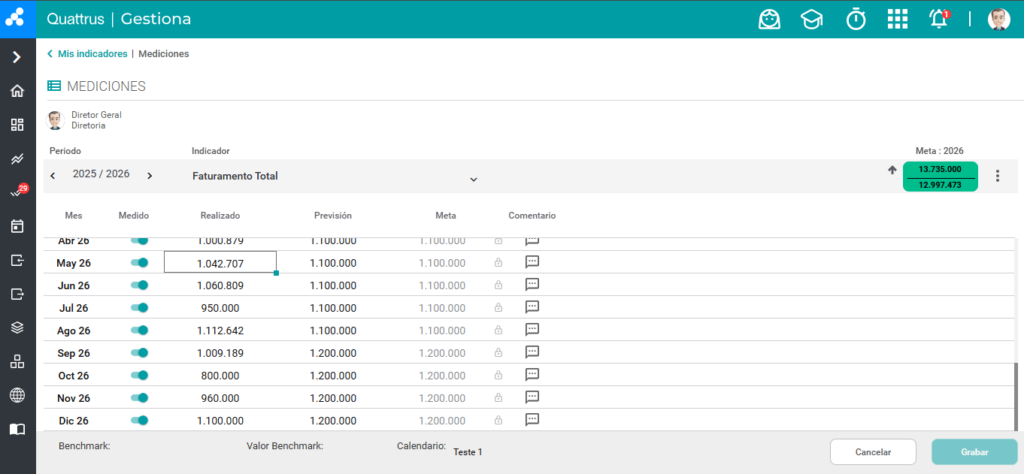Open the support assistant face icon

click(x=769, y=19)
